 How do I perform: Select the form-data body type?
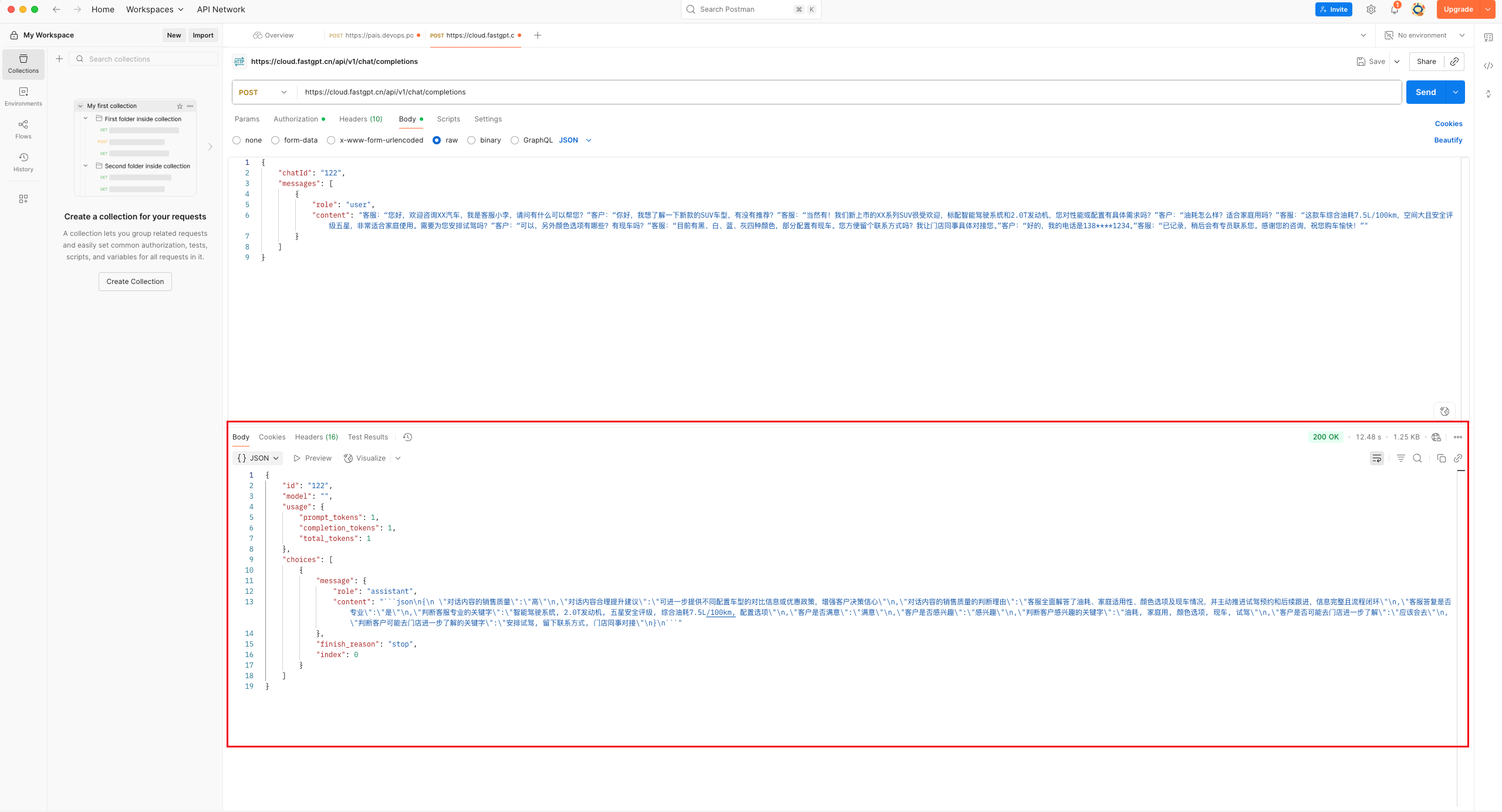275,140
